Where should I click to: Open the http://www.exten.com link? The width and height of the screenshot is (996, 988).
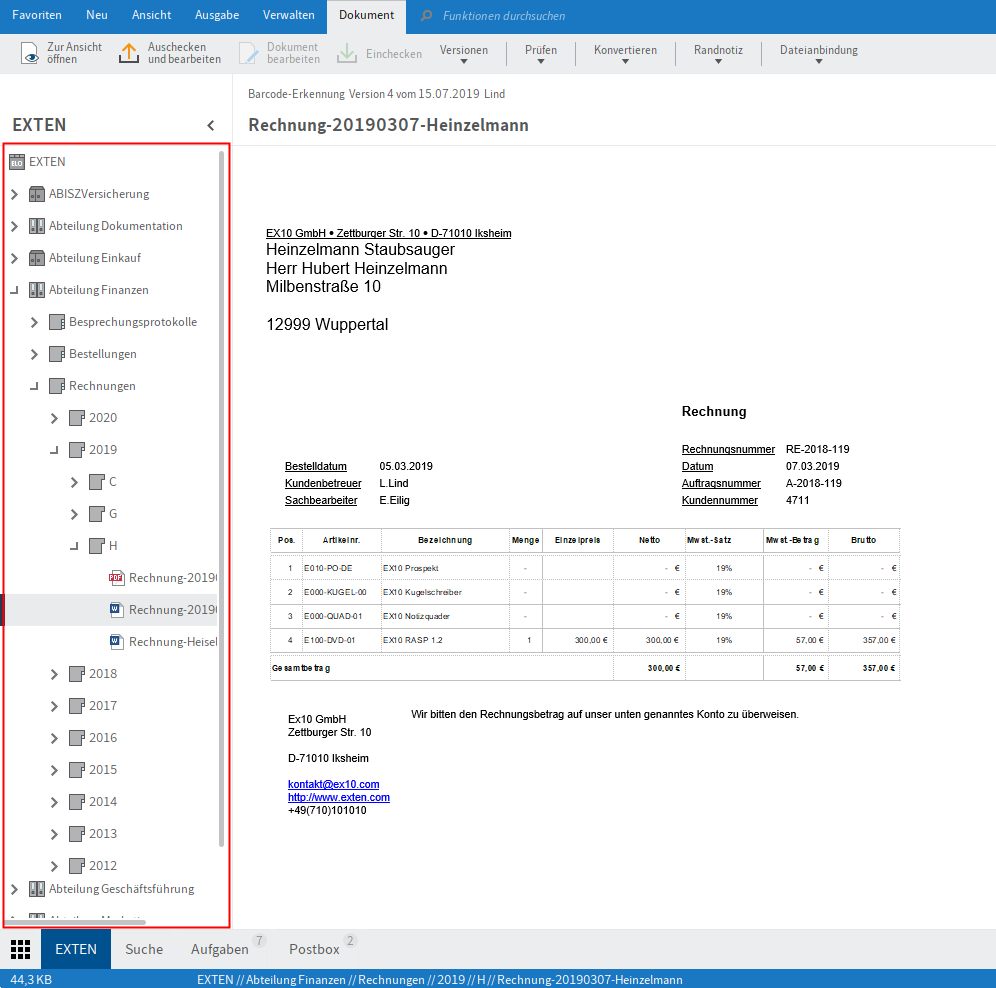[338, 797]
